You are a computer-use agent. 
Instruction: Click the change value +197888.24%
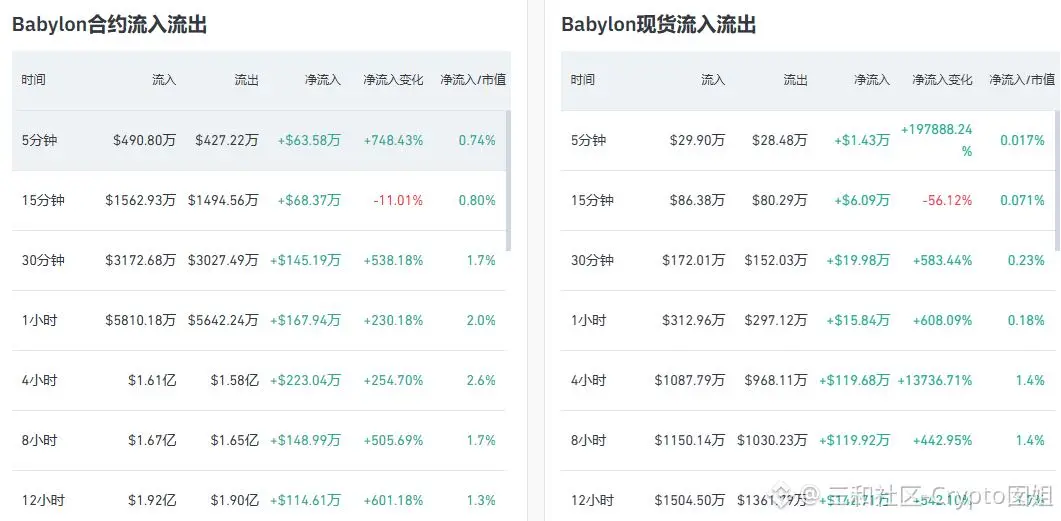(937, 140)
